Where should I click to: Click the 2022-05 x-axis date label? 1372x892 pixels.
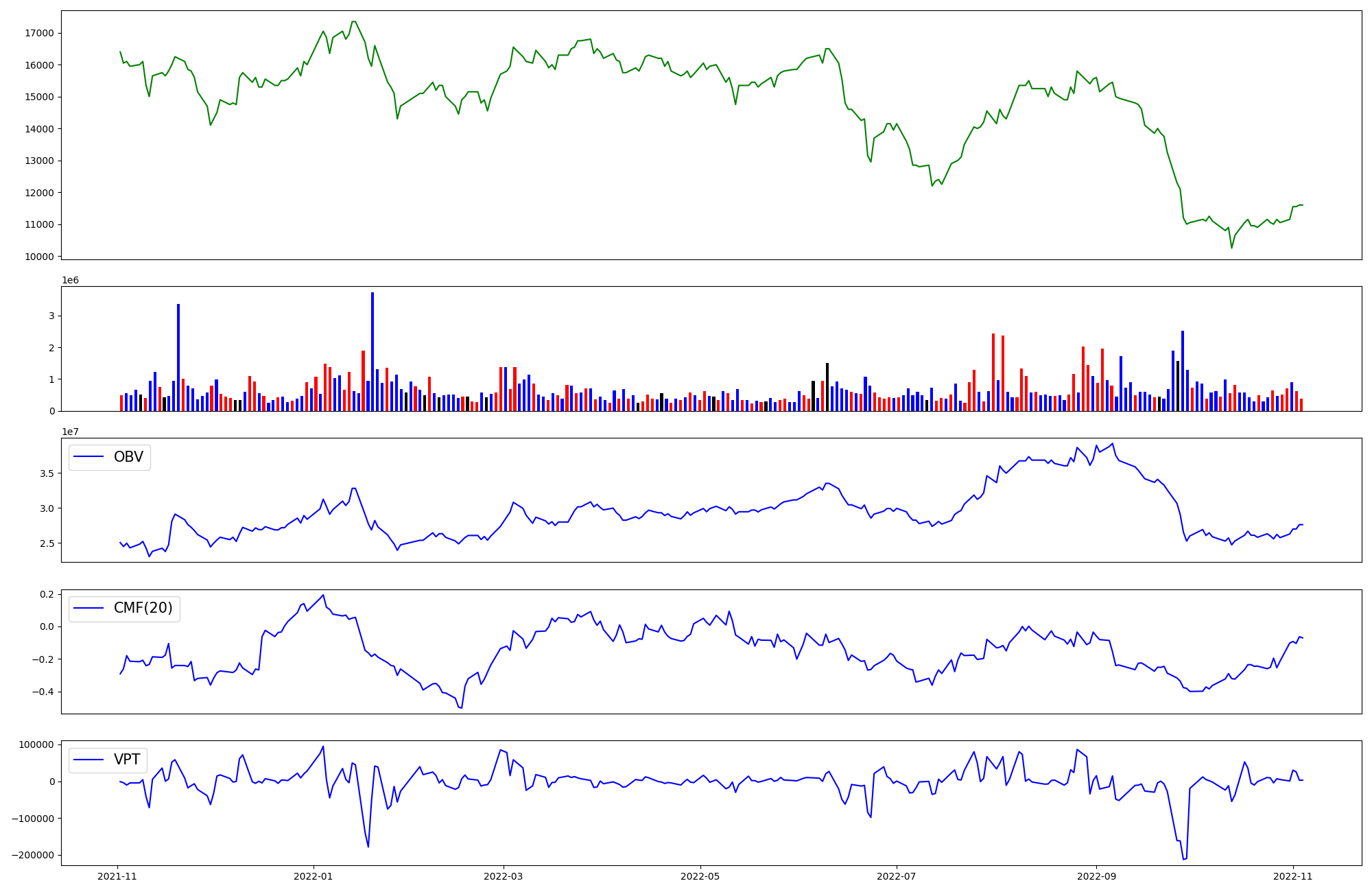700,876
